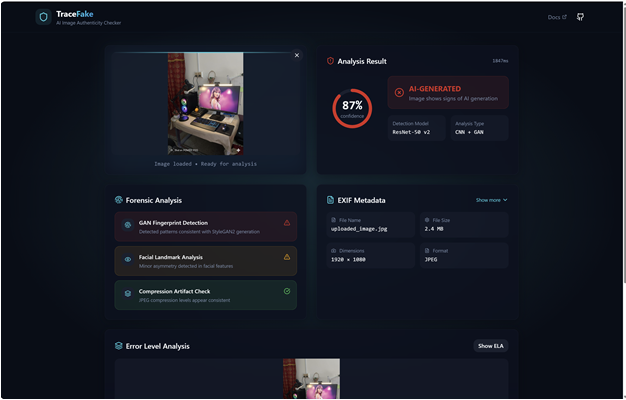The image size is (626, 400).
Task: Click the GAN Fingerprint Detection fingerprint icon
Action: [x=127, y=226]
